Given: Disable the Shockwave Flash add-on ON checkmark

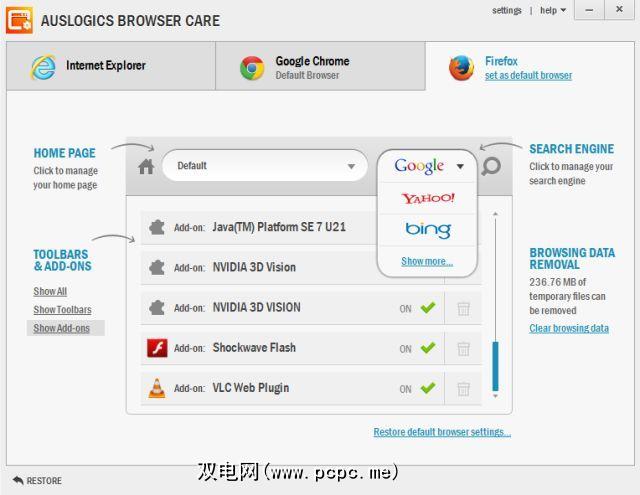Looking at the screenshot, I should 428,348.
